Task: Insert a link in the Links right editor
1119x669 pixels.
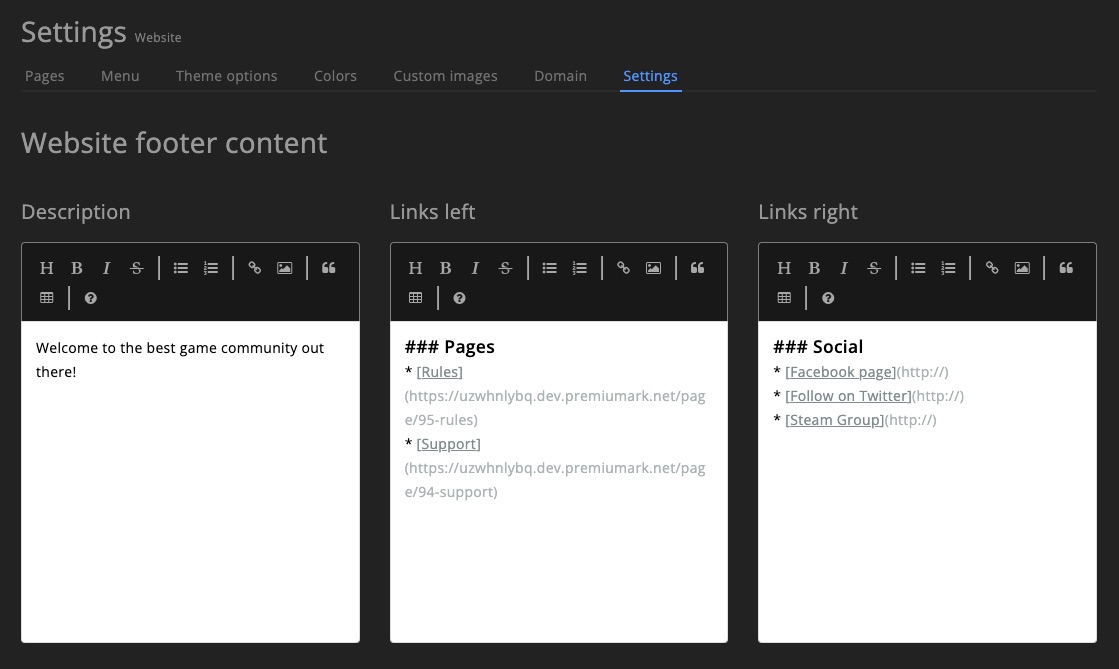Action: (992, 267)
